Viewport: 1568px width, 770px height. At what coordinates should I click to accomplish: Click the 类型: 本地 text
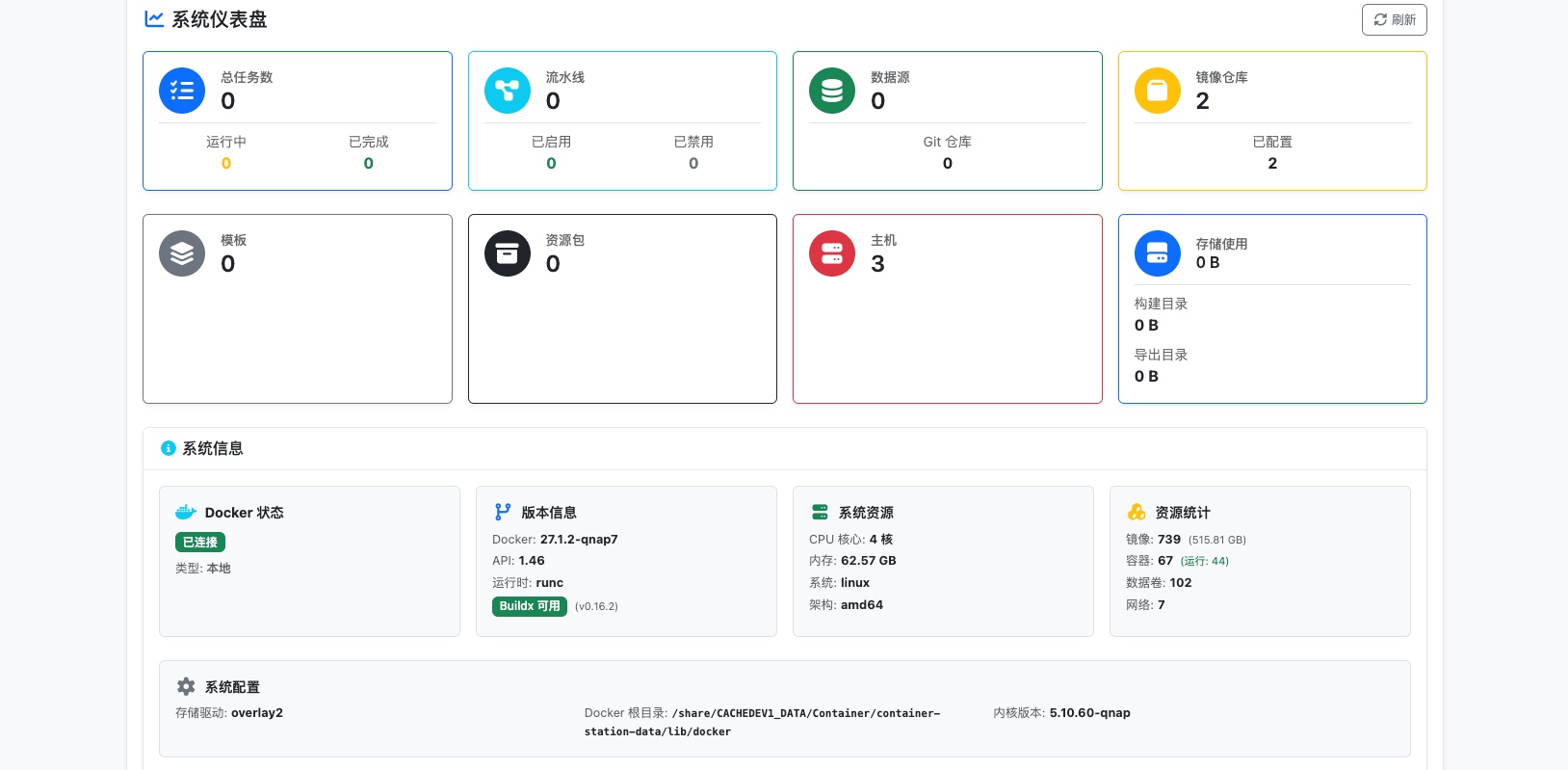203,569
